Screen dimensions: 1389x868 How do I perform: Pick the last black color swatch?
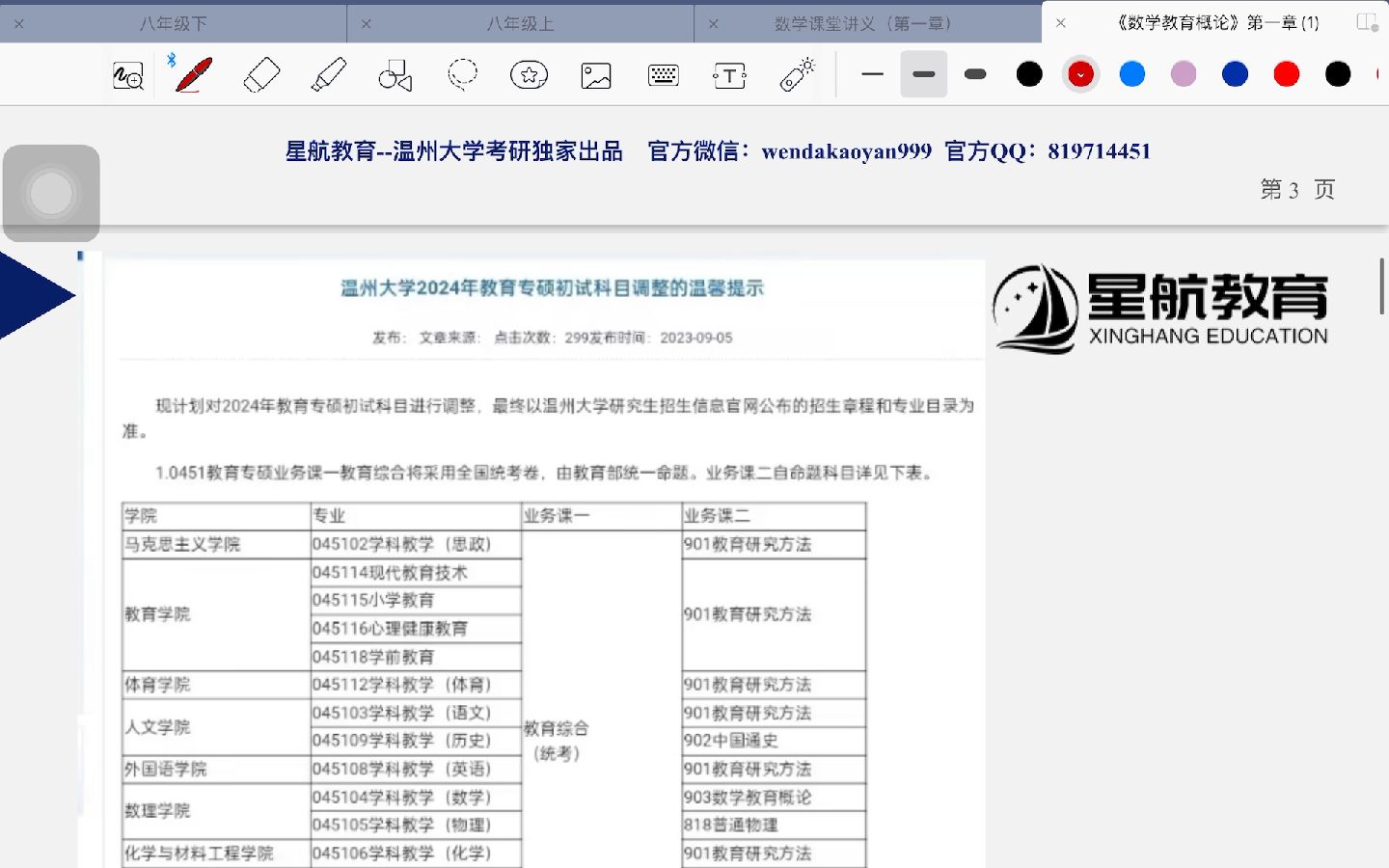point(1339,74)
